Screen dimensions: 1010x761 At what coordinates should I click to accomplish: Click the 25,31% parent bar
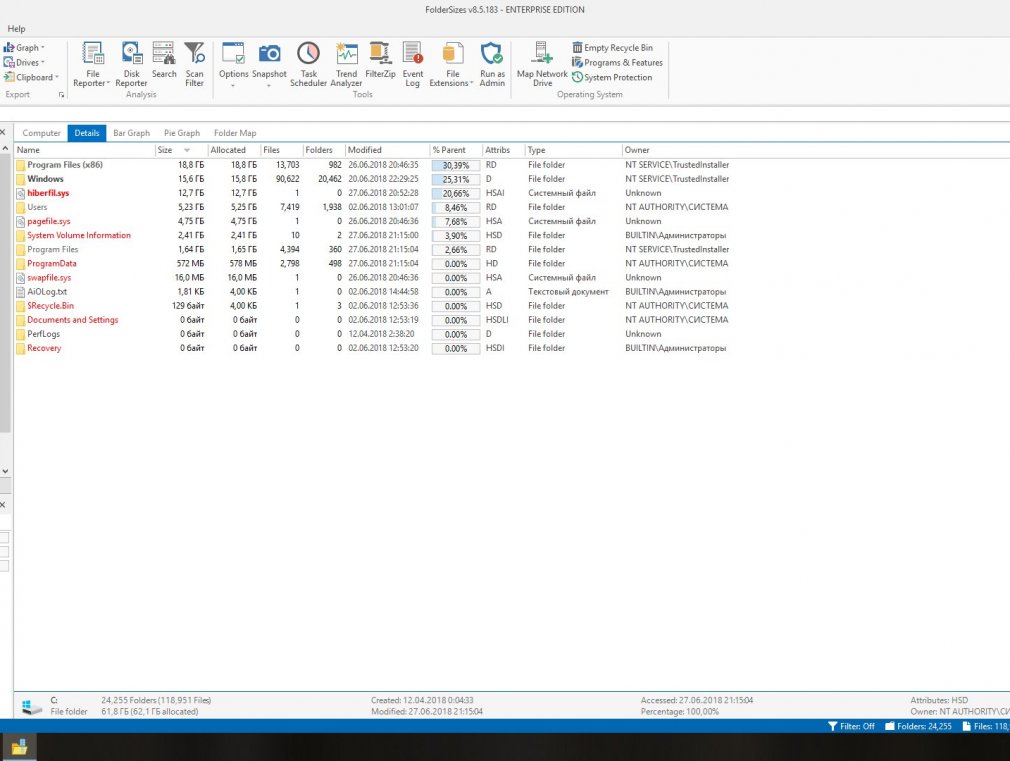(455, 180)
